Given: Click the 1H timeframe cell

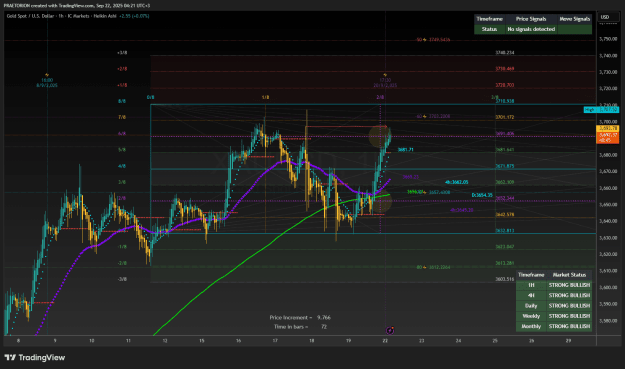Looking at the screenshot, I should tap(531, 285).
